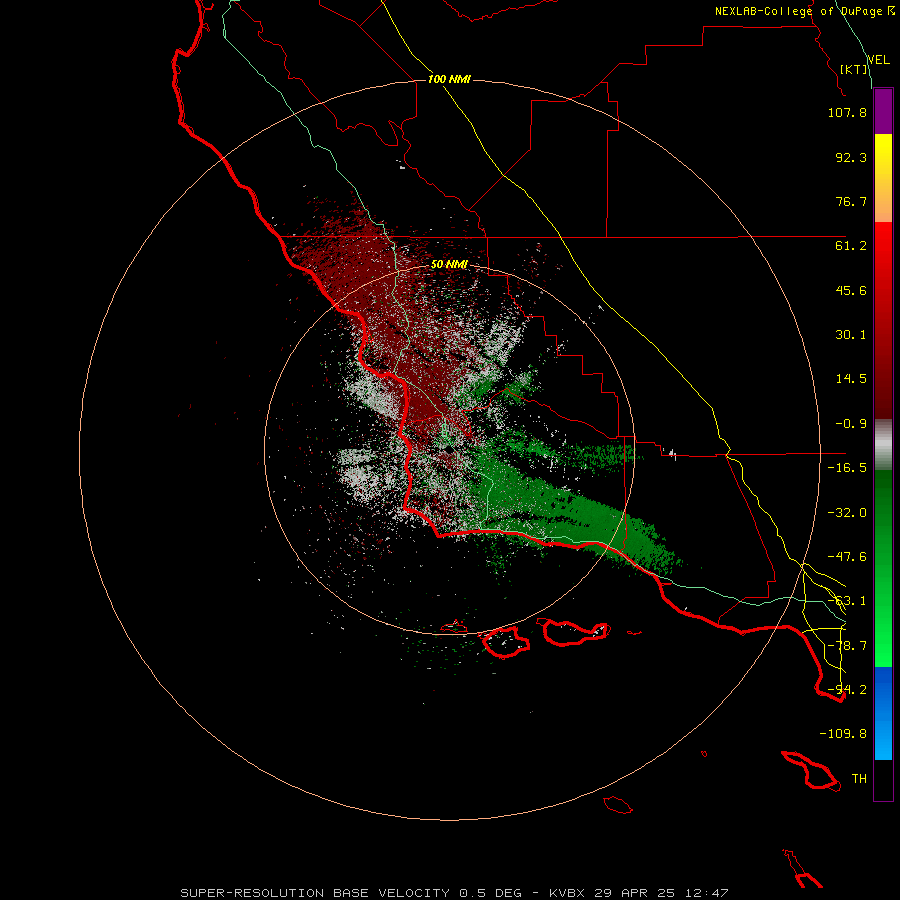Pick the bright green segment near -78.7
Image resolution: width=900 pixels, height=900 pixels.
pos(883,646)
